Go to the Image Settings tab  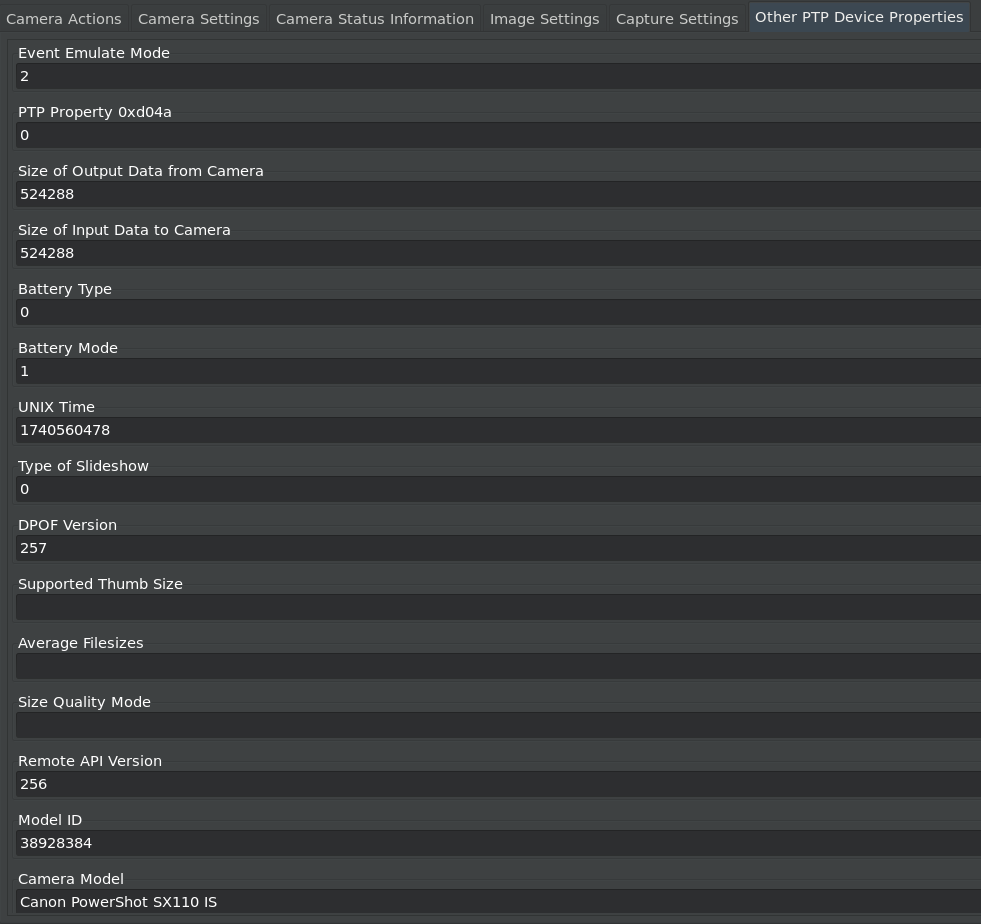(x=544, y=19)
